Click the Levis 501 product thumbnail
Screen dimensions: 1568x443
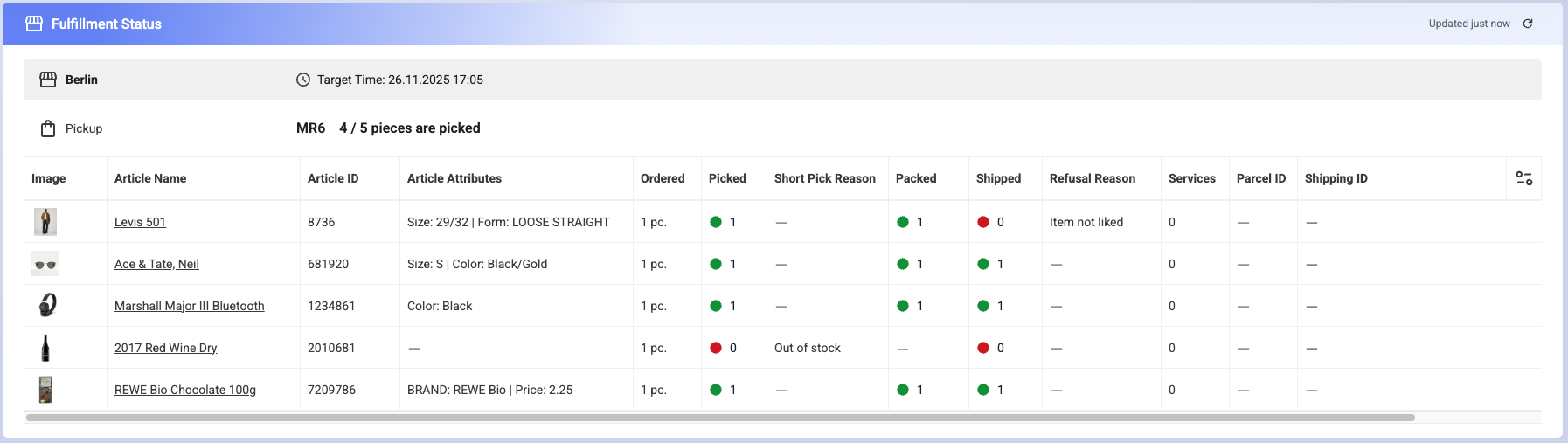[x=45, y=222]
